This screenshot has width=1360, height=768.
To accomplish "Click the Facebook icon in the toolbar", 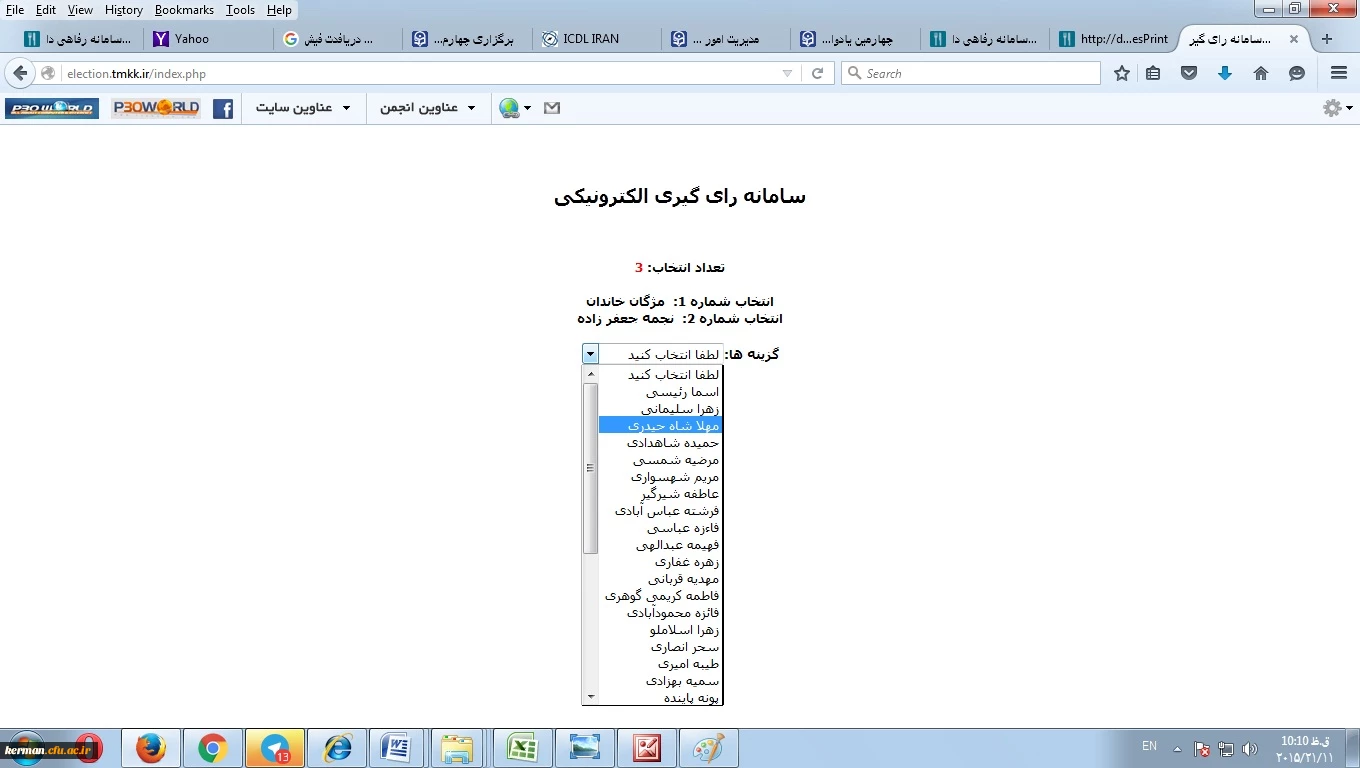I will [223, 108].
